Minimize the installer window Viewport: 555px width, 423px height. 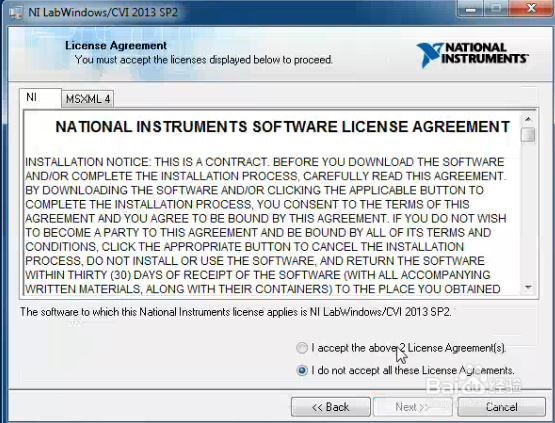coord(470,8)
